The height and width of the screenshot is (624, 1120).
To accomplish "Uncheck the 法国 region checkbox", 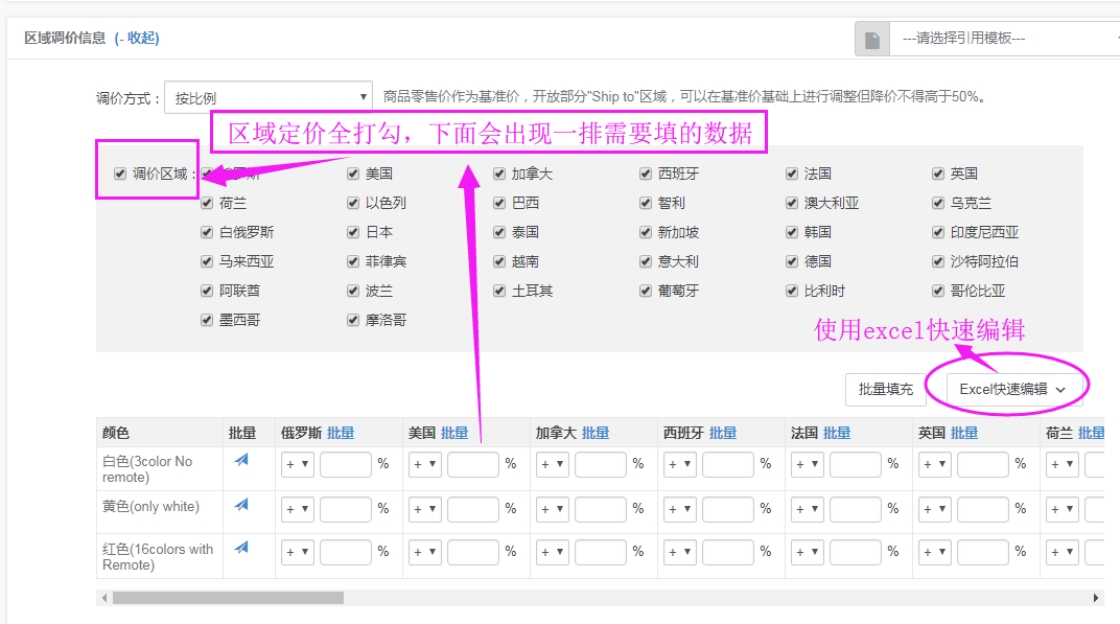I will pyautogui.click(x=791, y=173).
